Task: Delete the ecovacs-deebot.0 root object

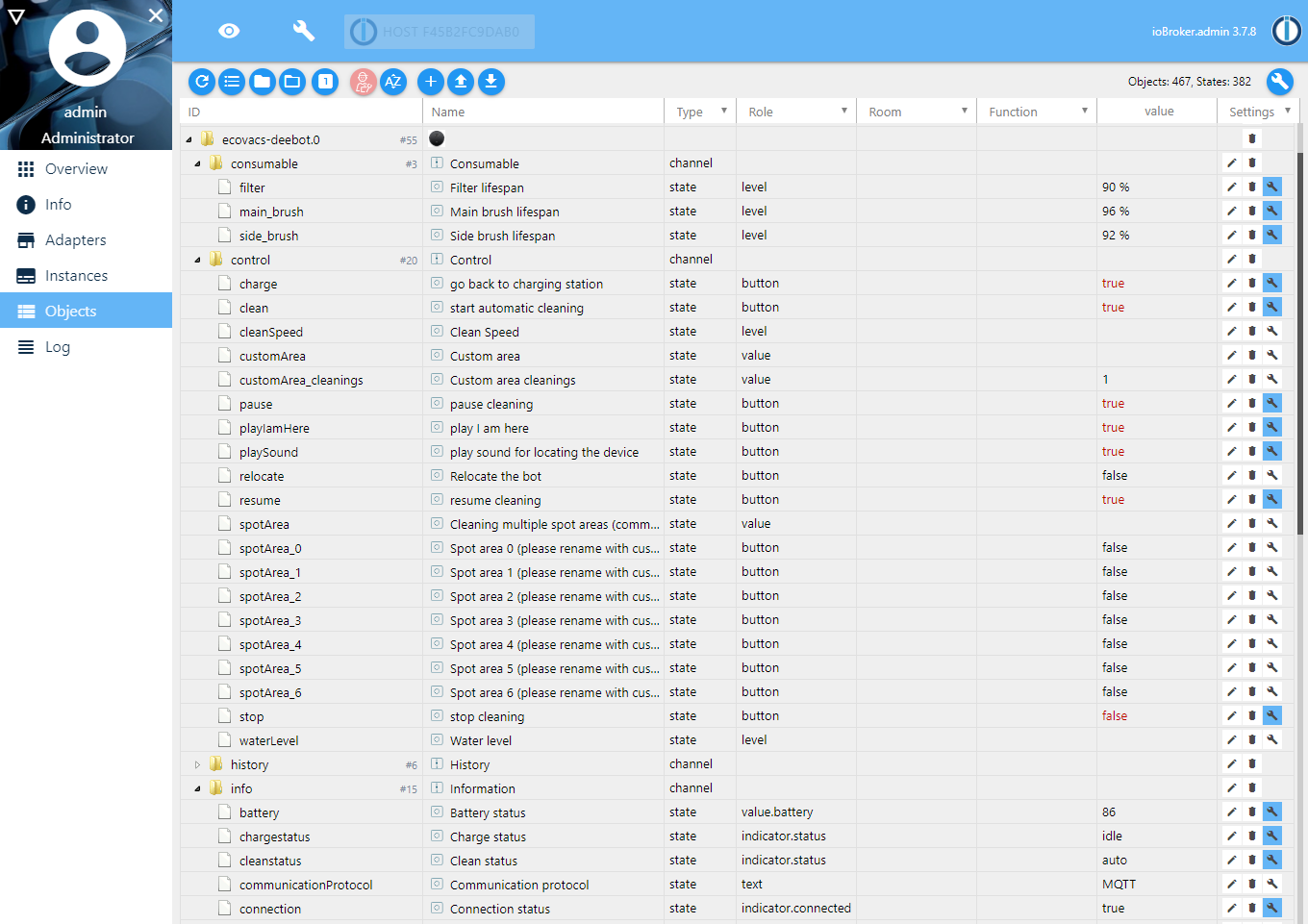Action: click(x=1252, y=139)
